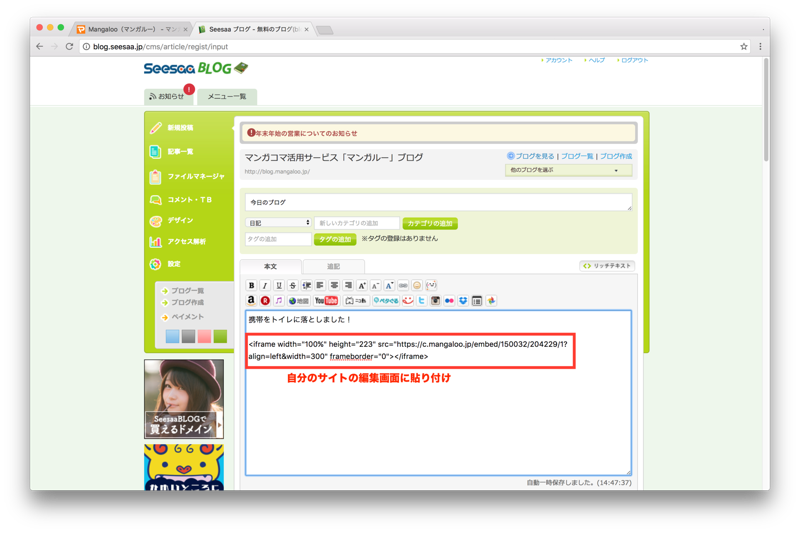
Task: Expand the 他のブログを選ぶ dropdown
Action: tap(568, 170)
